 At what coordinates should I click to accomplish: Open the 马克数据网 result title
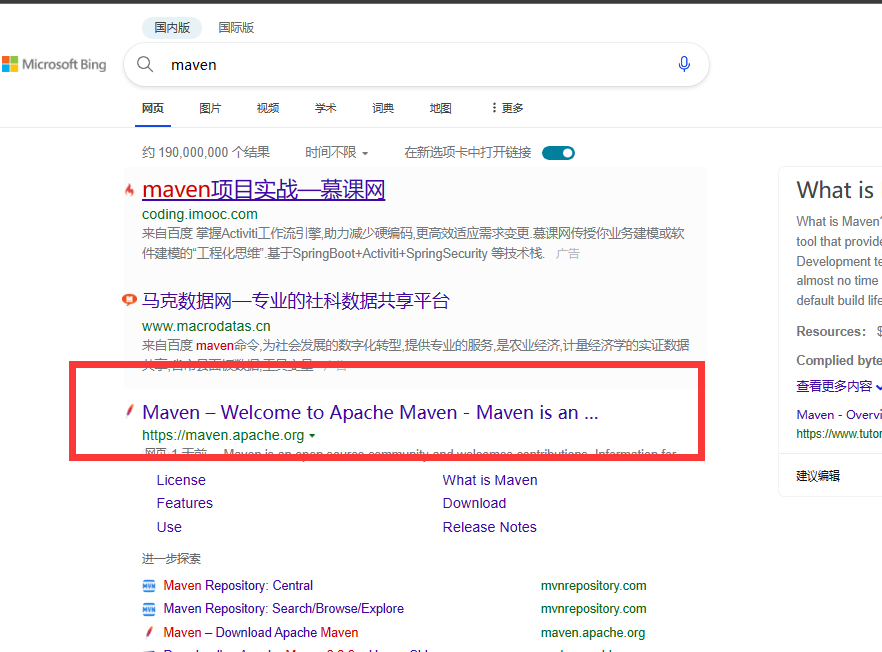296,301
